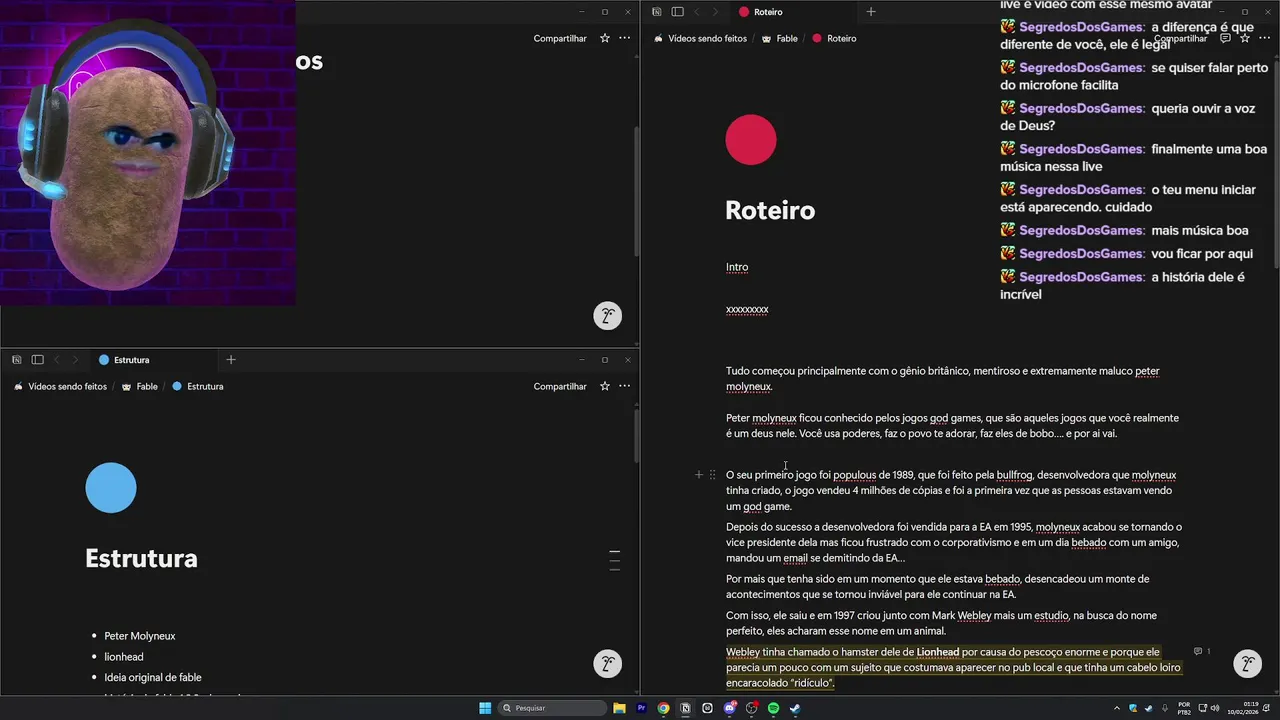
Task: Open a new tab in Estrutura window
Action: pos(231,360)
